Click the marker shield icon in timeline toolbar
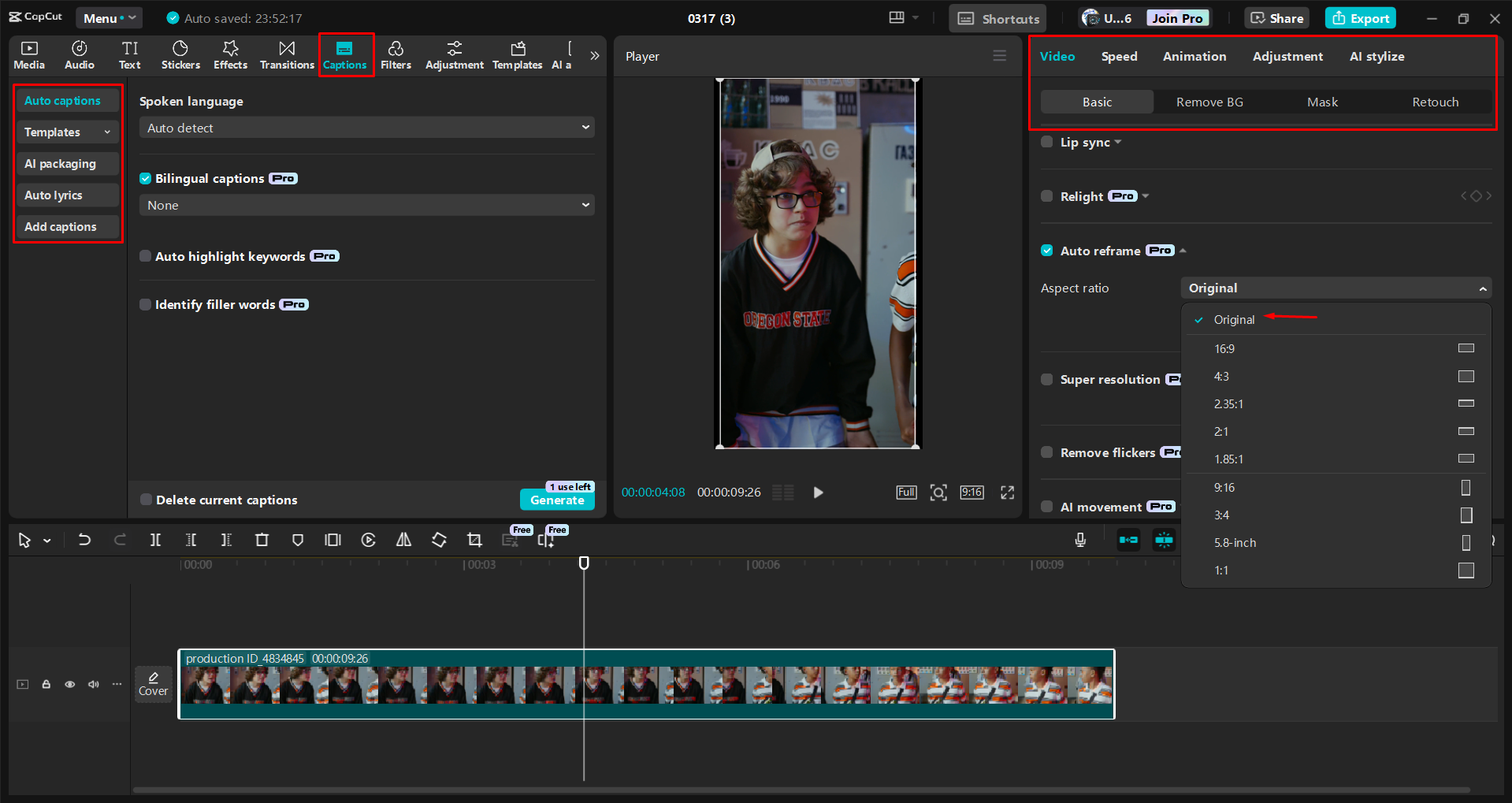The image size is (1512, 803). pos(297,540)
